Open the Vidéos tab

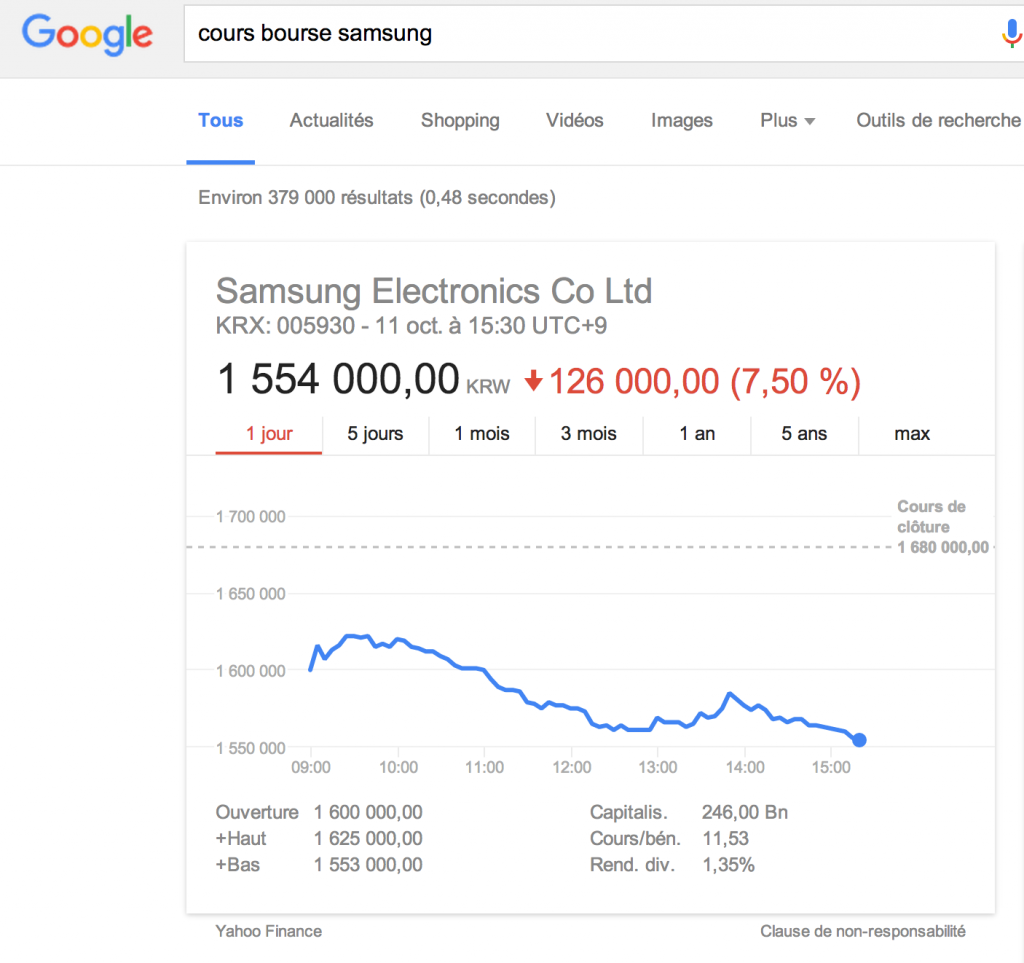point(575,120)
